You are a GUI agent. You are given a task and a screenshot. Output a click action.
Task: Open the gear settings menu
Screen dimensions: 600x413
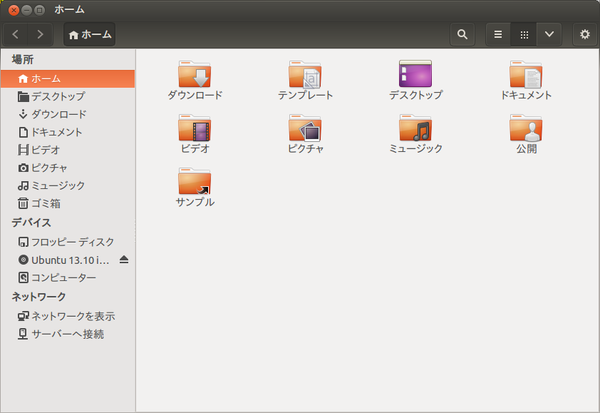click(585, 34)
